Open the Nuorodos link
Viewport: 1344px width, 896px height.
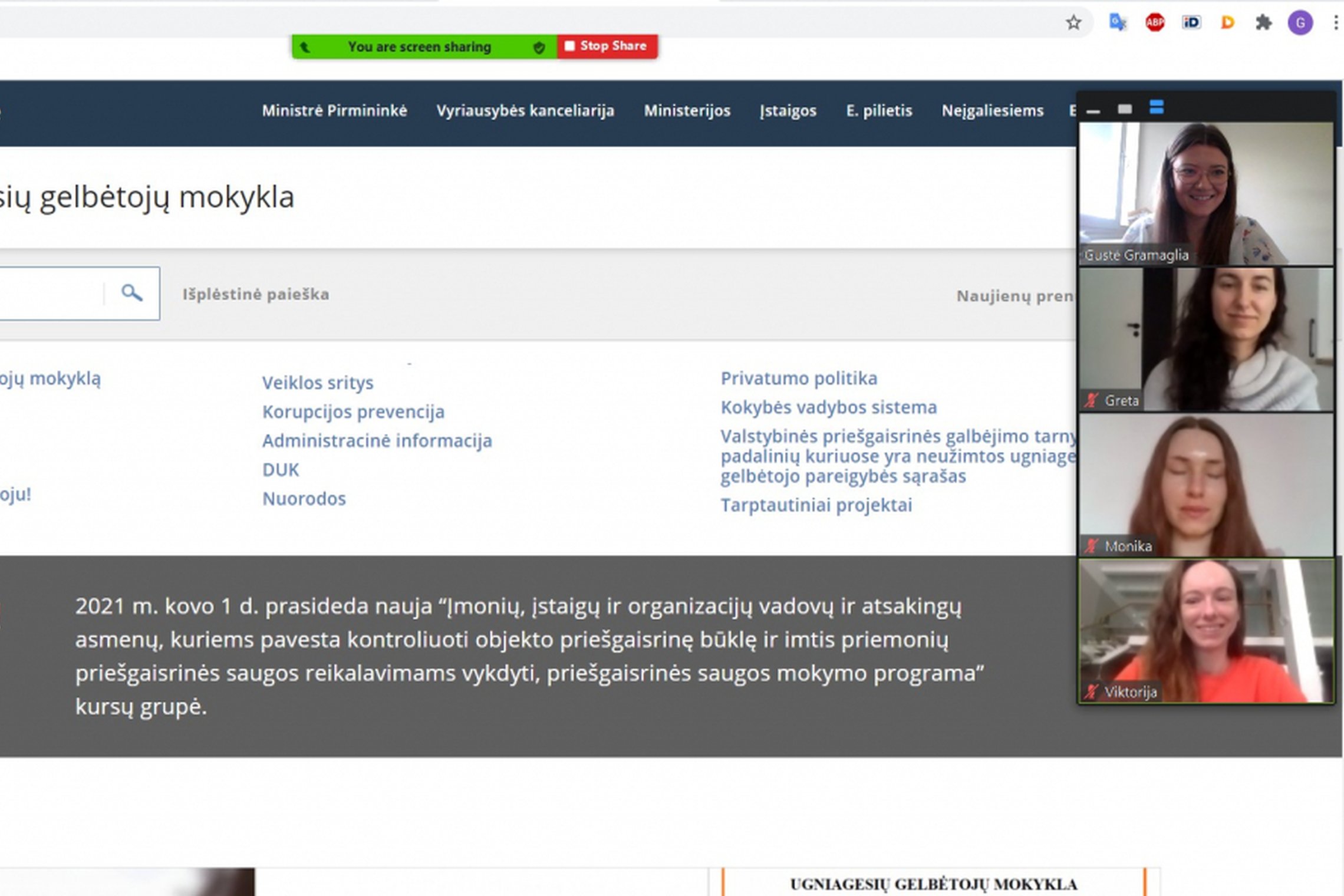304,499
